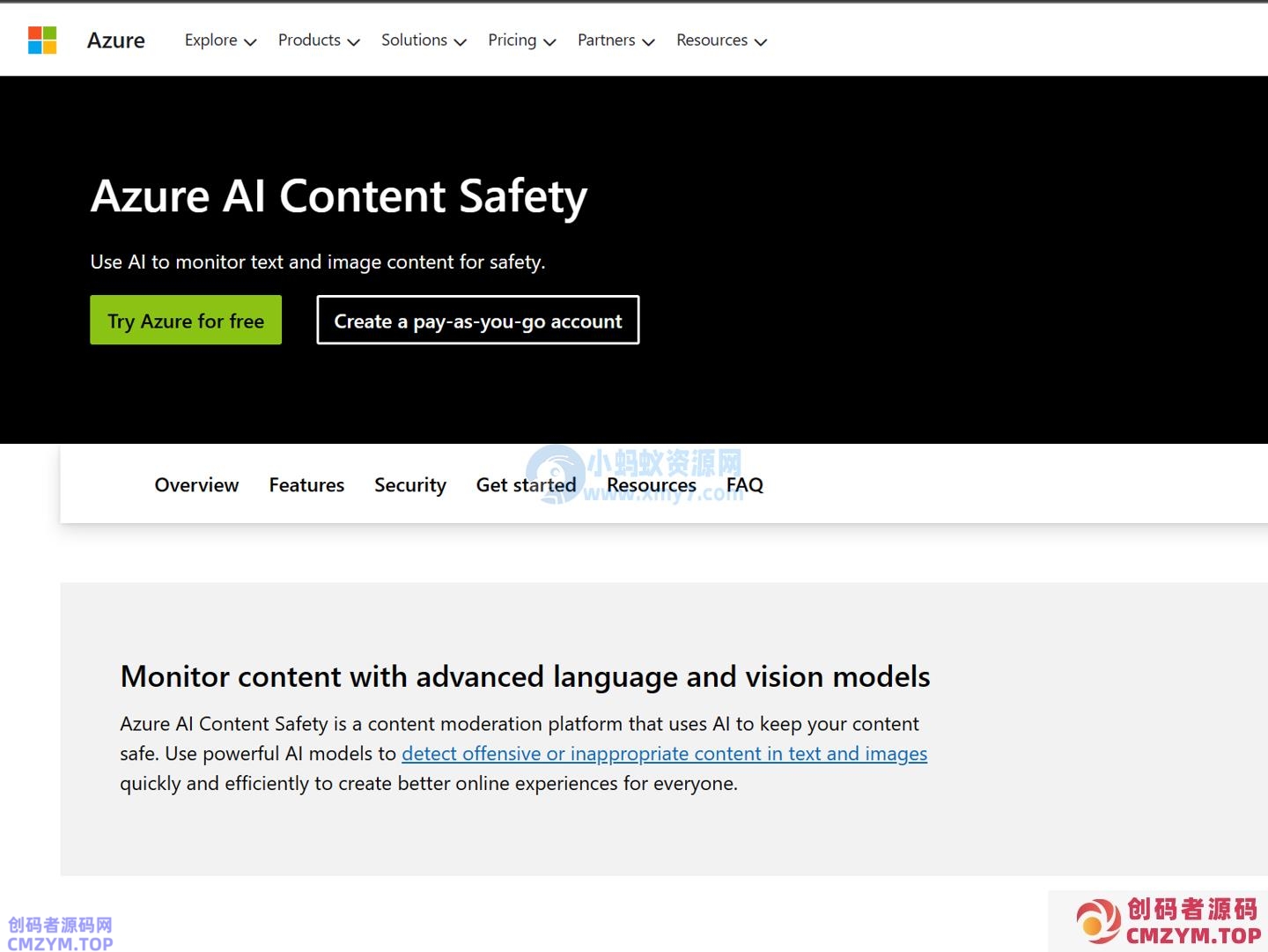Click the Azure AI Content Safety page title
This screenshot has height=952, width=1268.
[339, 196]
